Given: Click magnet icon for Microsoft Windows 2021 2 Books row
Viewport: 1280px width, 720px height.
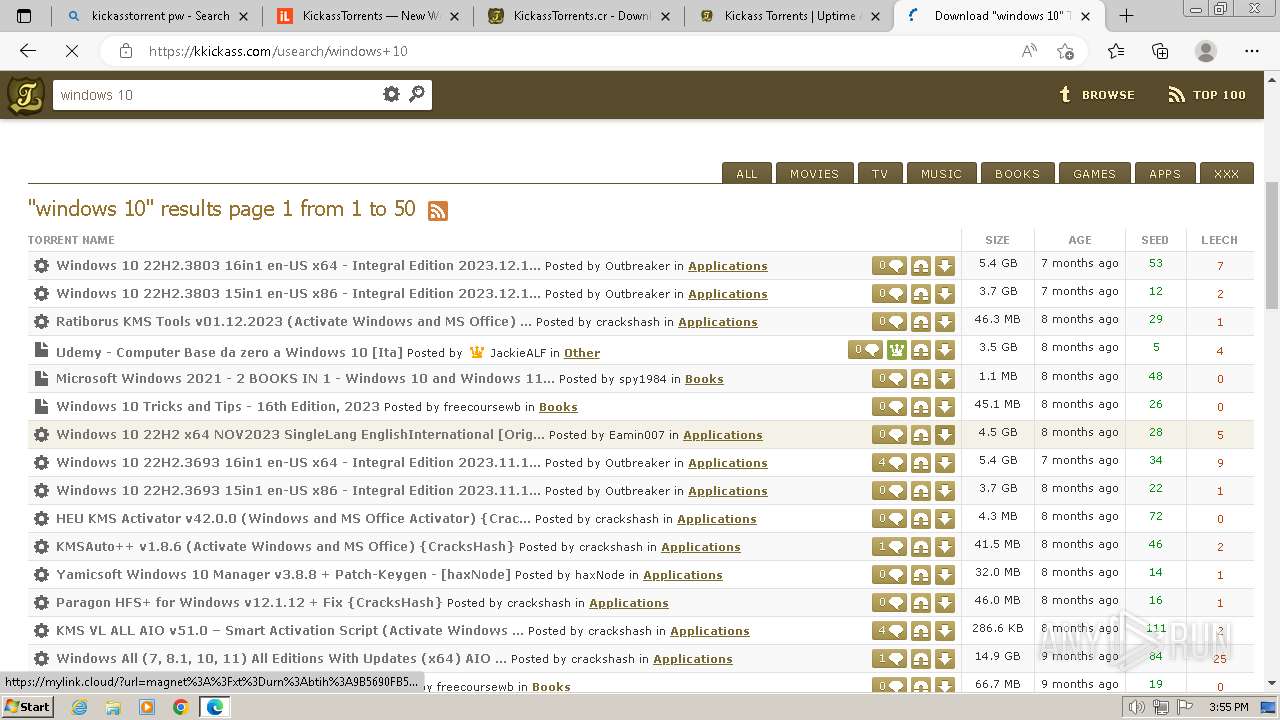Looking at the screenshot, I should tap(921, 378).
